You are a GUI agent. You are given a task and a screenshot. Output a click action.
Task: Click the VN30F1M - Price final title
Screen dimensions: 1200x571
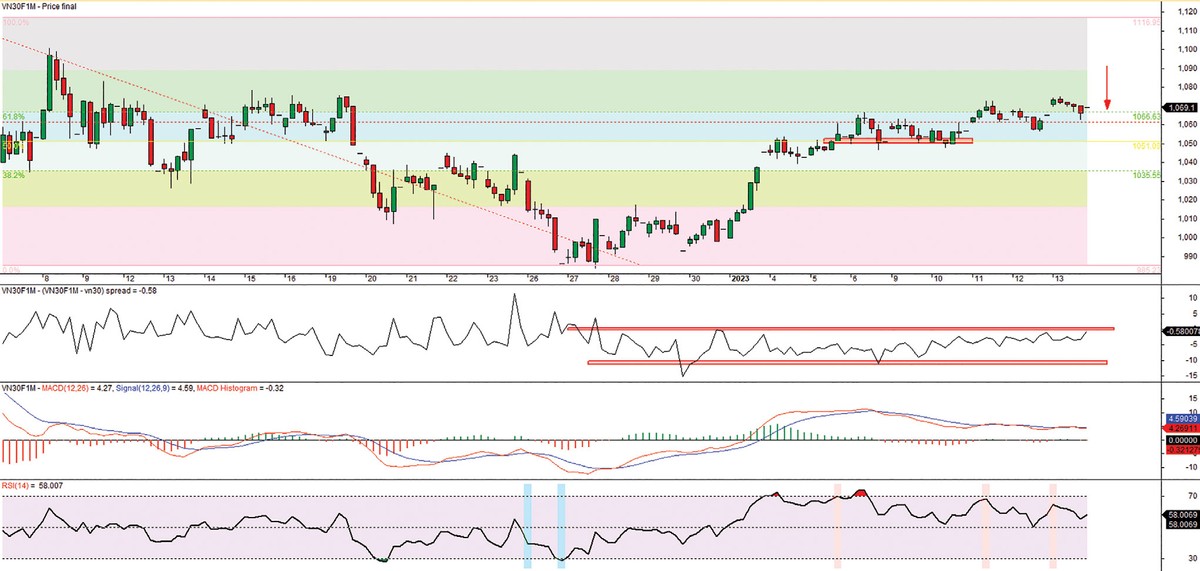43,7
